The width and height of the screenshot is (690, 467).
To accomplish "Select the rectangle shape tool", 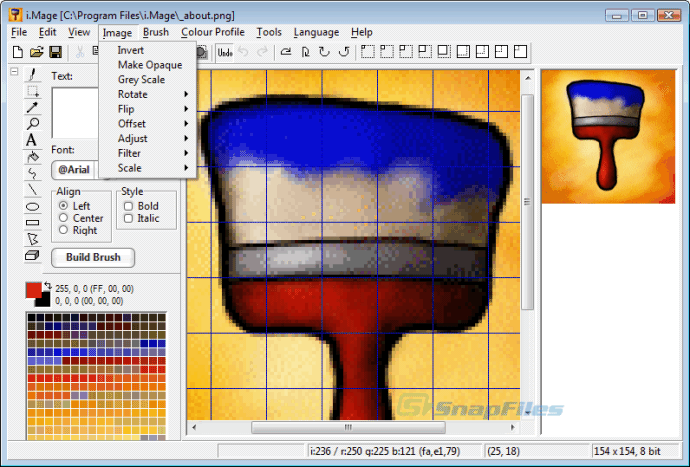I will click(32, 223).
